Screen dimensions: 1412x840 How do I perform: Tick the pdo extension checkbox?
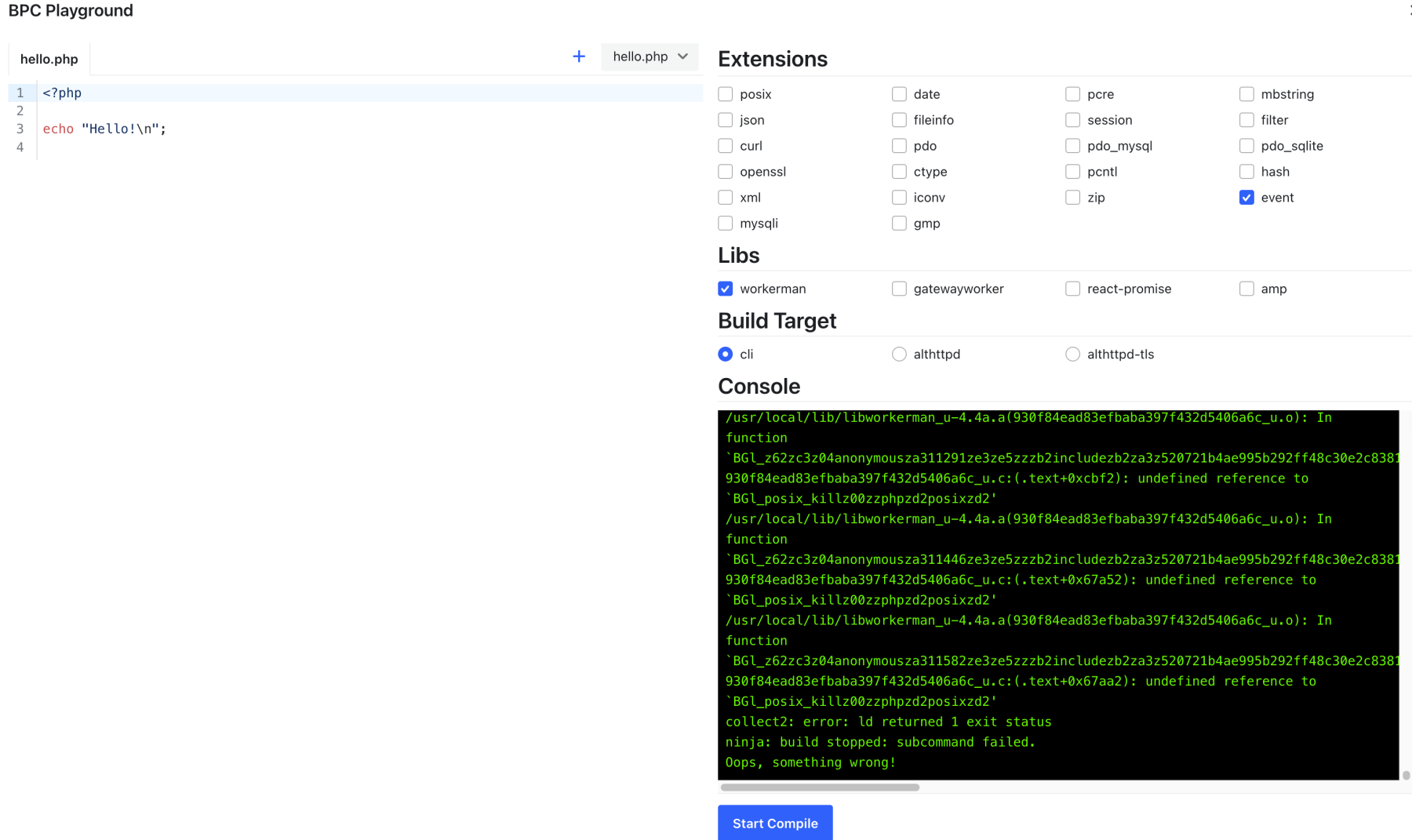pos(899,146)
